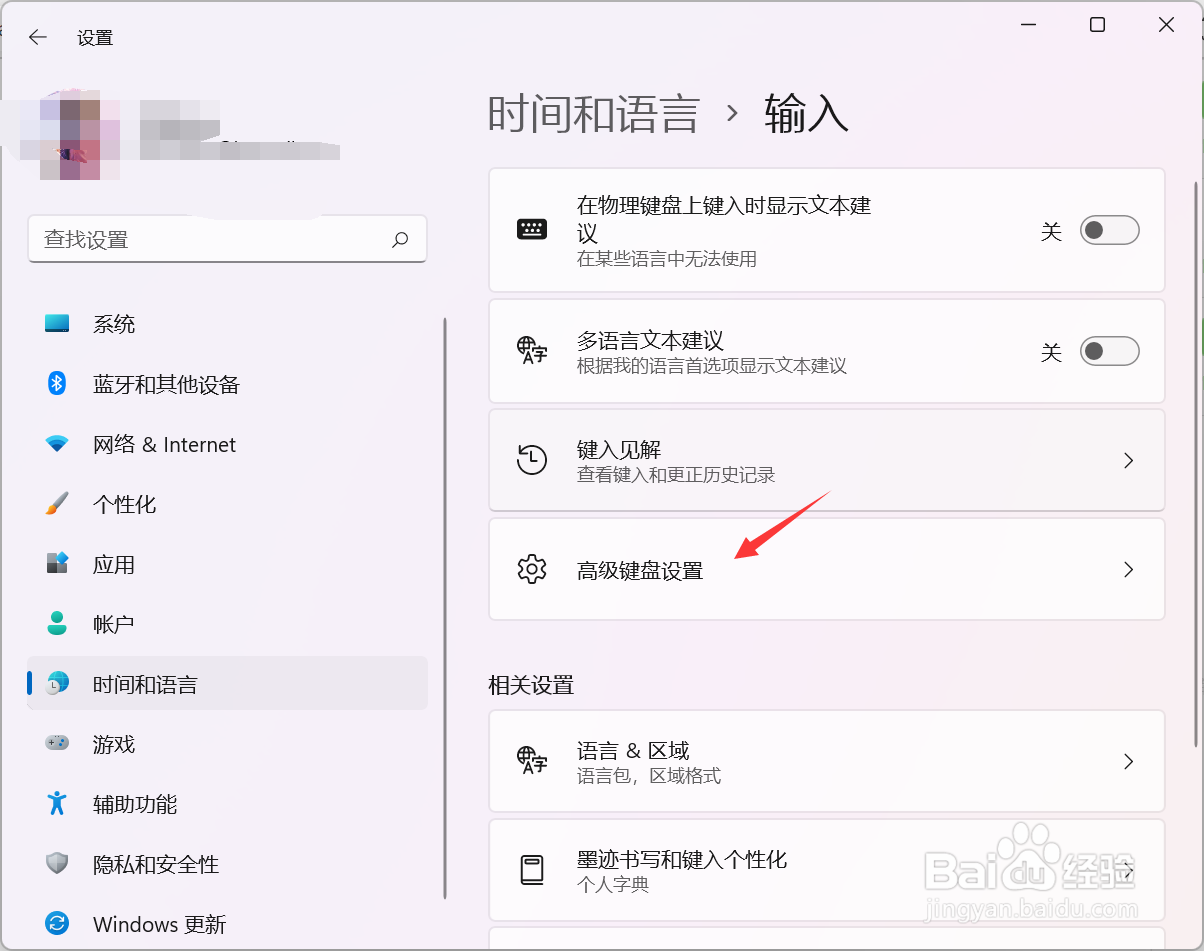This screenshot has height=951, width=1204.
Task: Expand 键入见解 to view typing history
Action: 826,460
